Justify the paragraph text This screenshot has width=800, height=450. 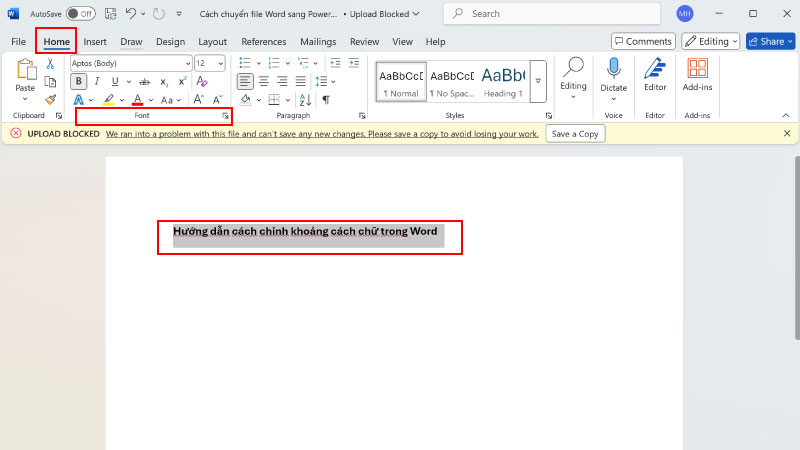(x=301, y=81)
